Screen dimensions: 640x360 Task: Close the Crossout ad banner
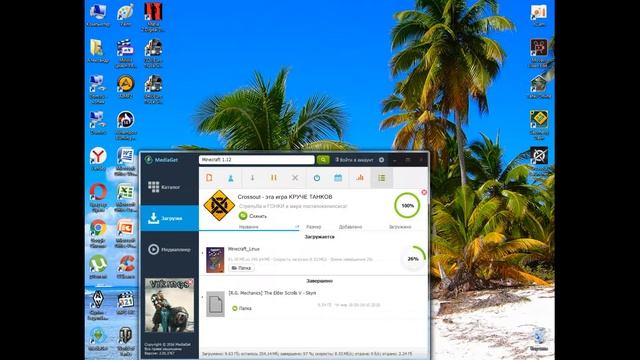(x=424, y=192)
